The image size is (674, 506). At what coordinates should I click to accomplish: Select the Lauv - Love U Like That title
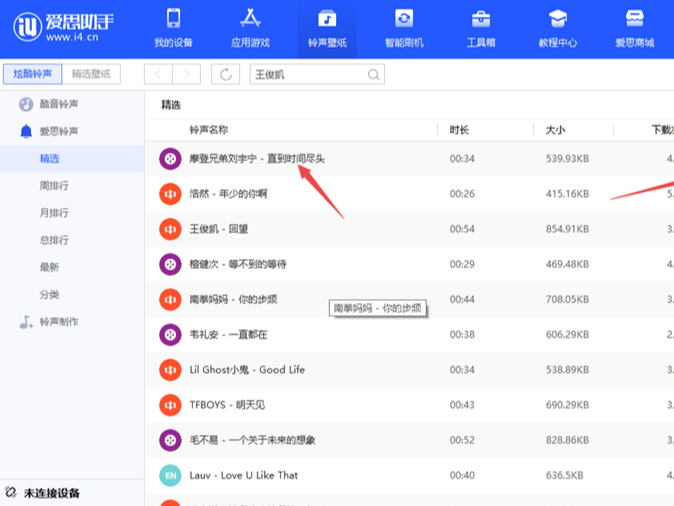click(244, 475)
